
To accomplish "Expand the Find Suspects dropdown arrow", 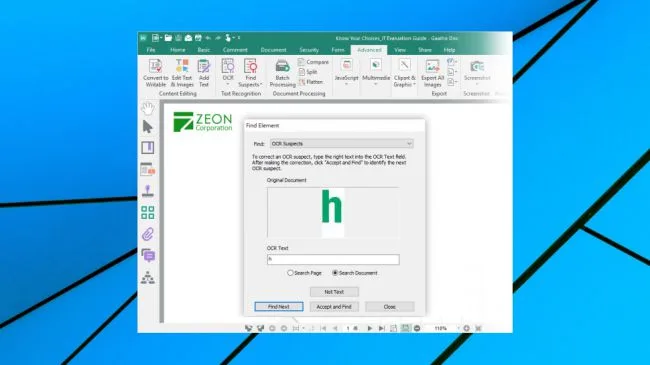I will point(261,84).
